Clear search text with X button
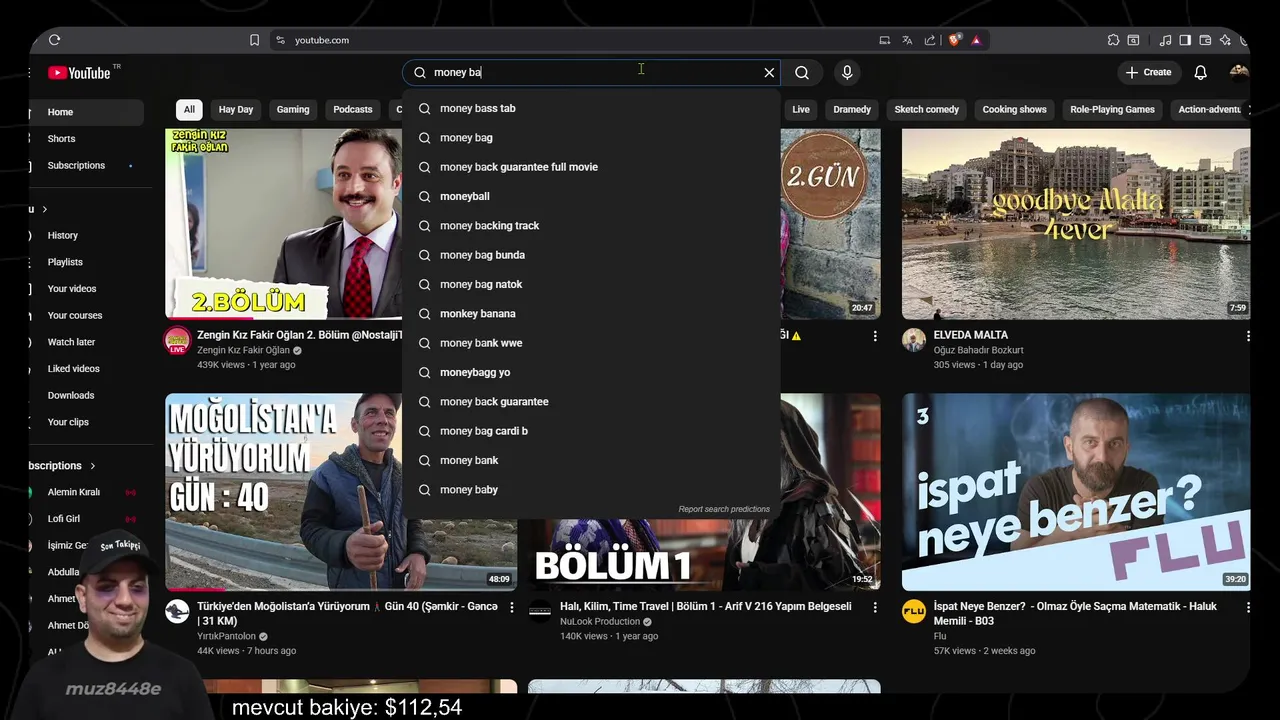The image size is (1280, 720). (x=769, y=72)
